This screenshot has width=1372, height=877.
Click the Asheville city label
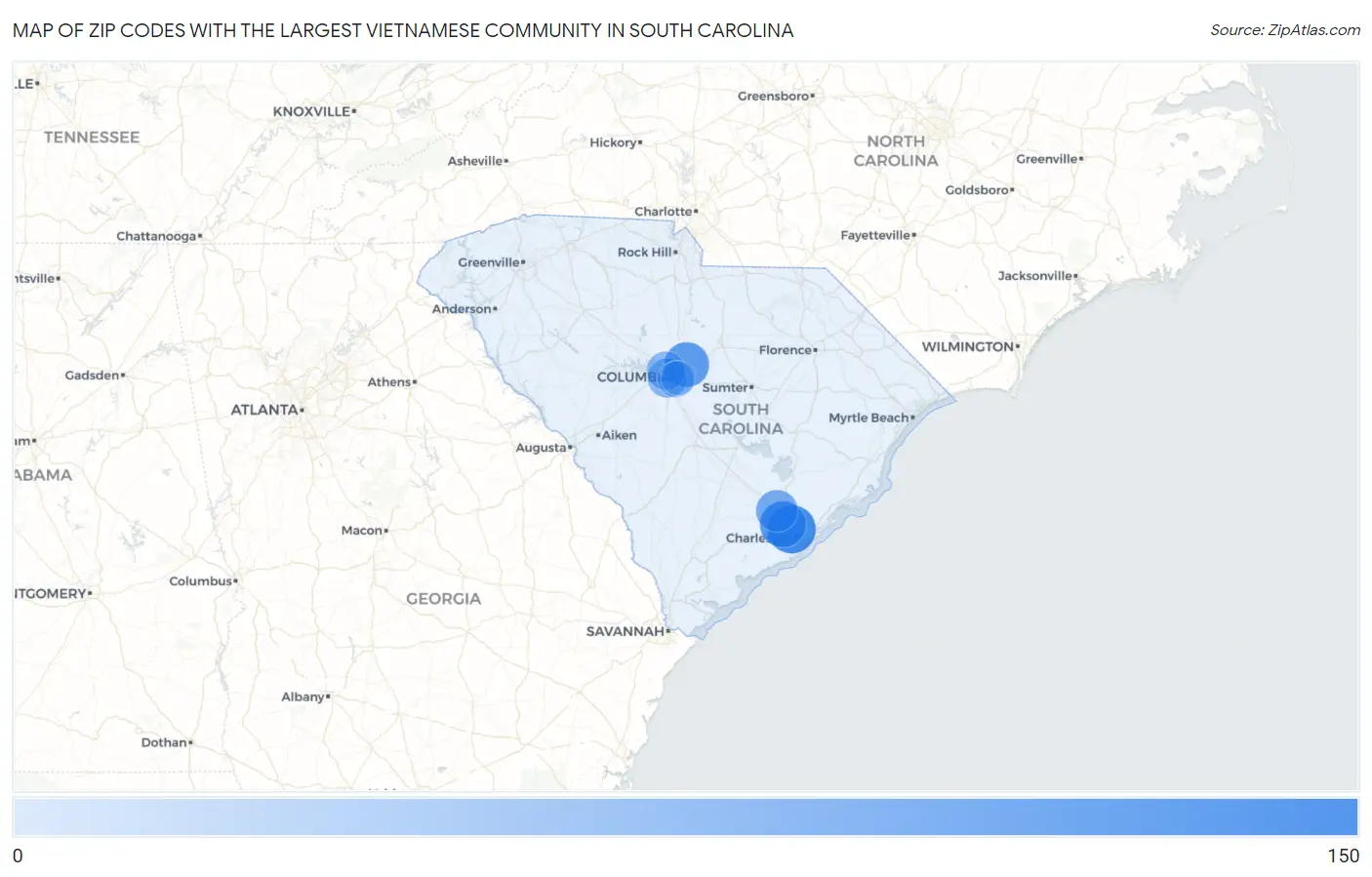[x=475, y=161]
